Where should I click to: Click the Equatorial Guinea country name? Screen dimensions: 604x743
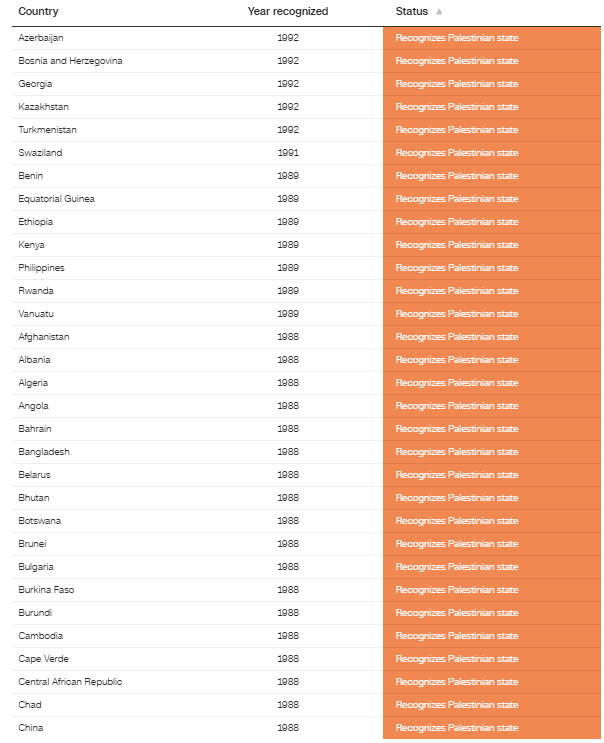[56, 199]
